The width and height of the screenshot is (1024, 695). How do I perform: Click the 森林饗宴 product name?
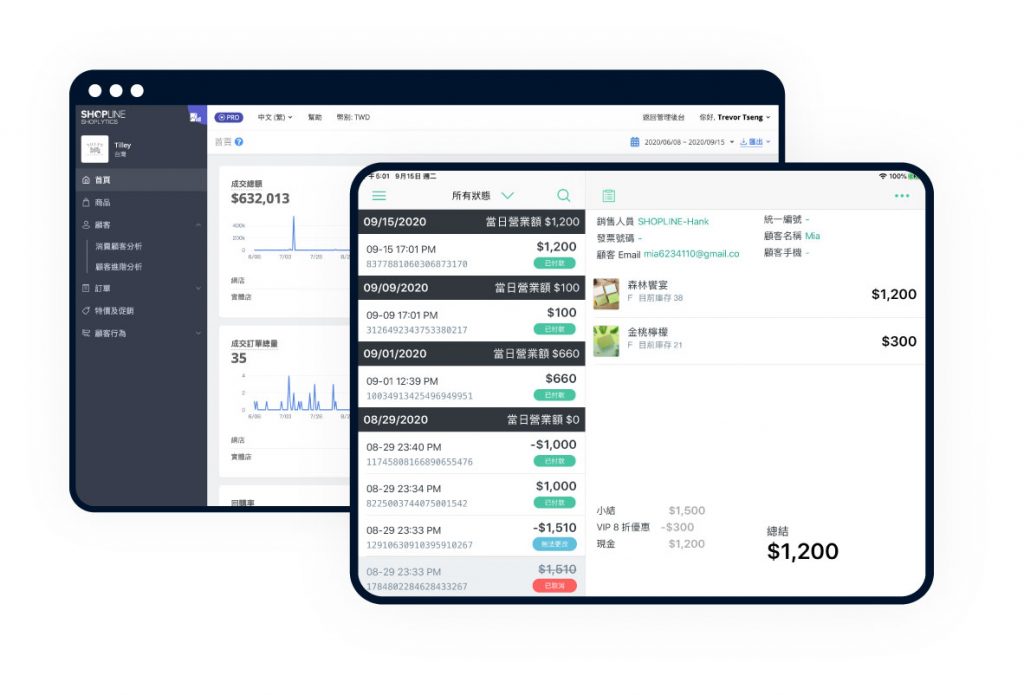[647, 285]
